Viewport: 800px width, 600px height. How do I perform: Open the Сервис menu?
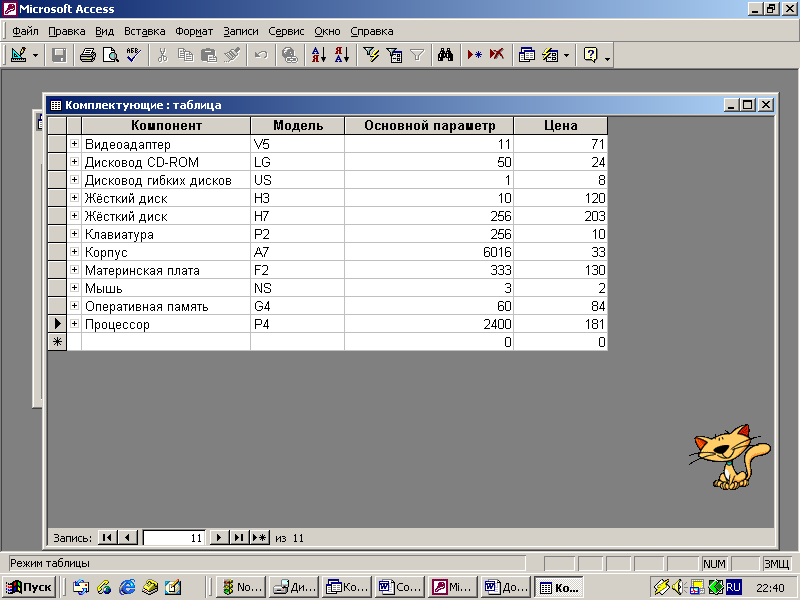286,31
